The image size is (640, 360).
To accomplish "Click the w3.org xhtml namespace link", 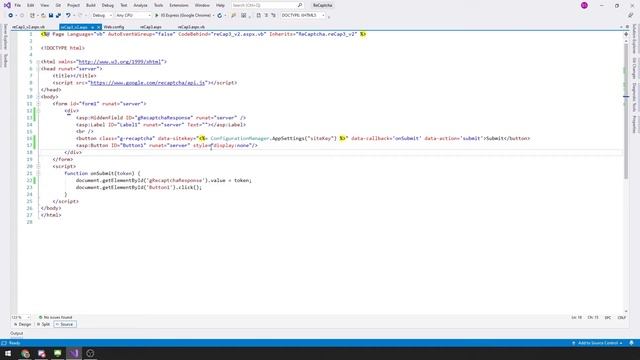I will tap(120, 62).
